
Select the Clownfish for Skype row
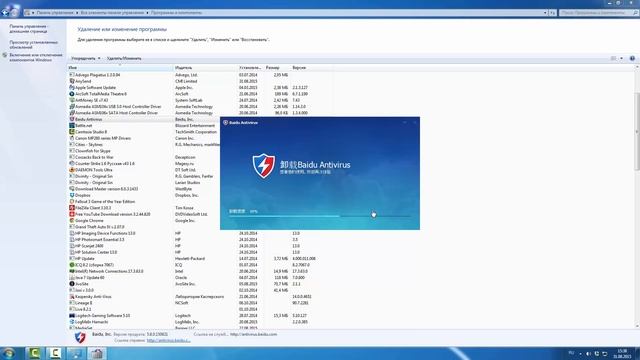pos(144,151)
